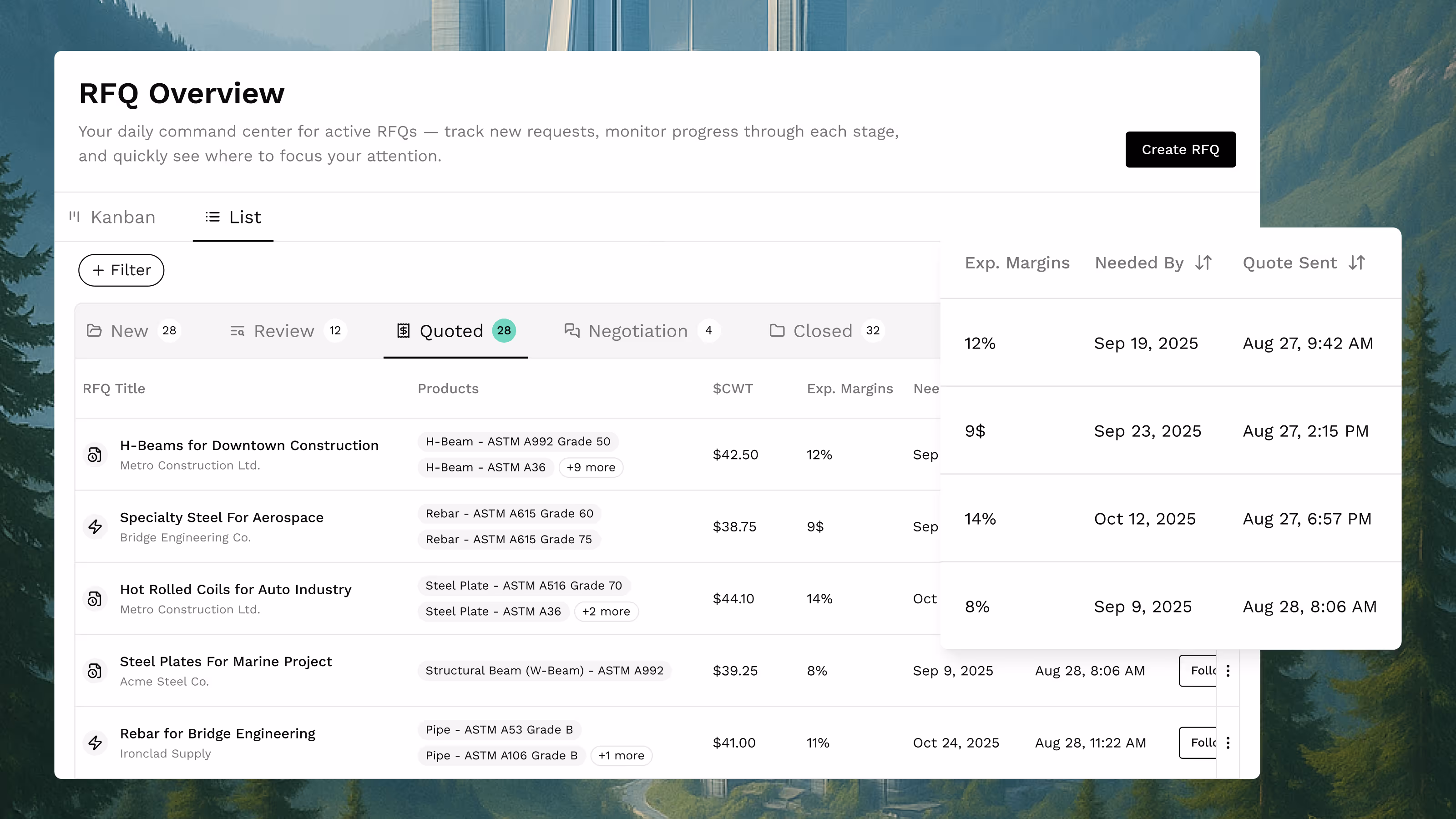The image size is (1456, 819).
Task: Expand the +1 more products chip
Action: point(621,756)
